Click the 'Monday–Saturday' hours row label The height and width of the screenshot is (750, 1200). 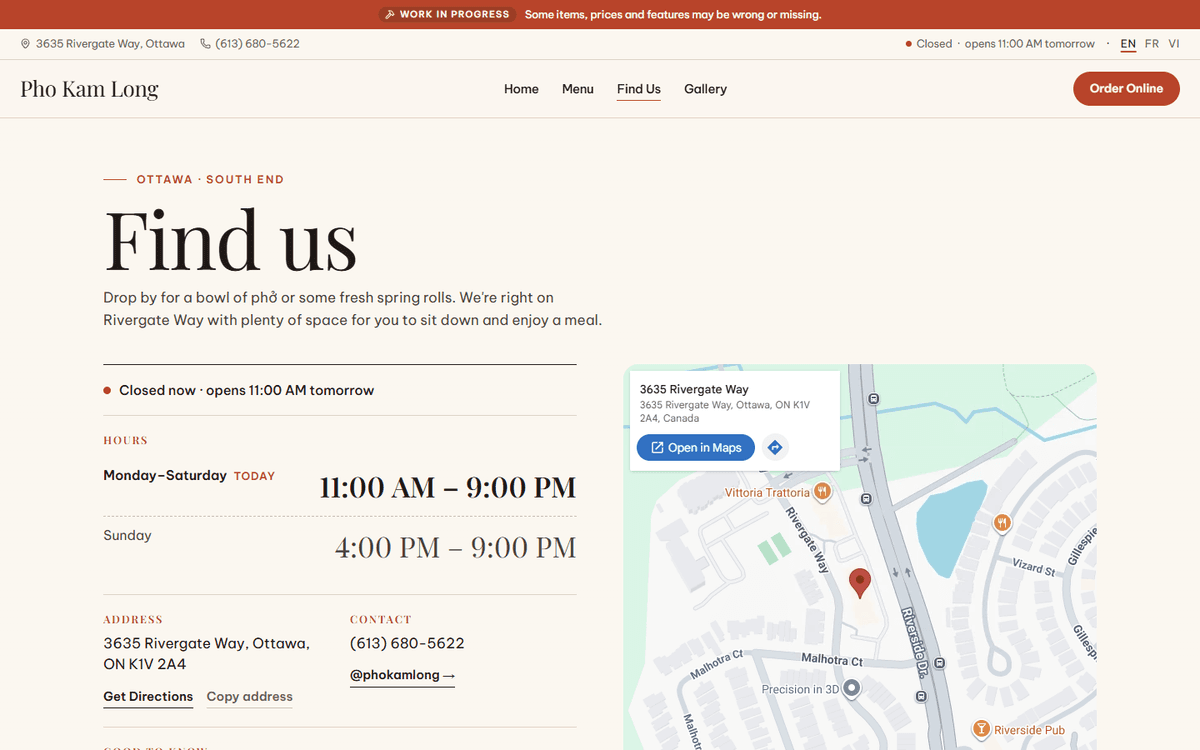[x=165, y=475]
